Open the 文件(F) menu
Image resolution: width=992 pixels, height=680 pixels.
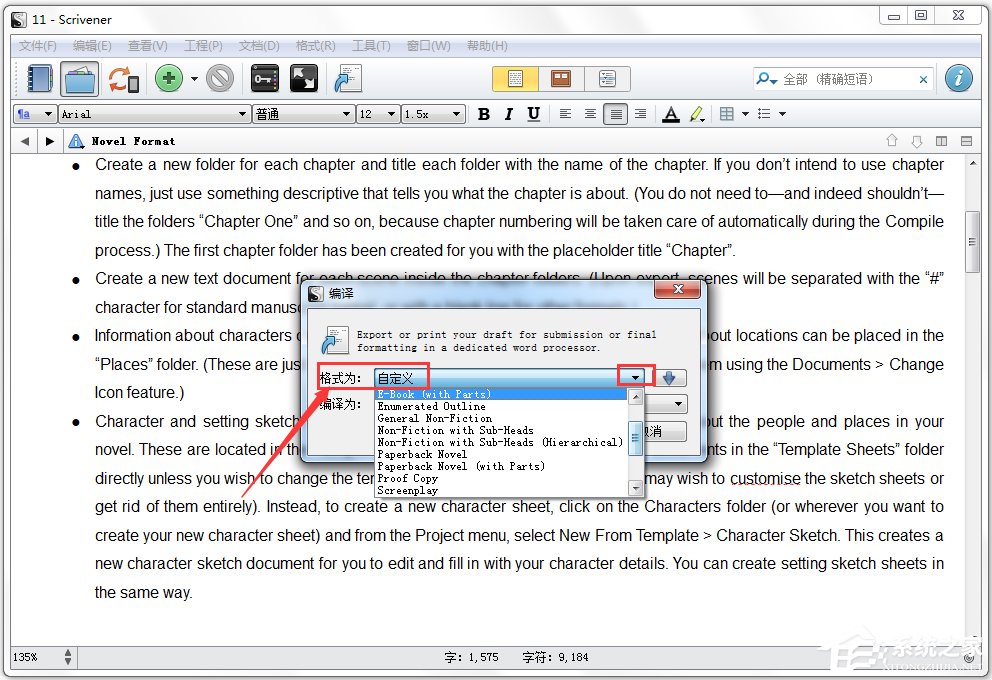pyautogui.click(x=38, y=46)
